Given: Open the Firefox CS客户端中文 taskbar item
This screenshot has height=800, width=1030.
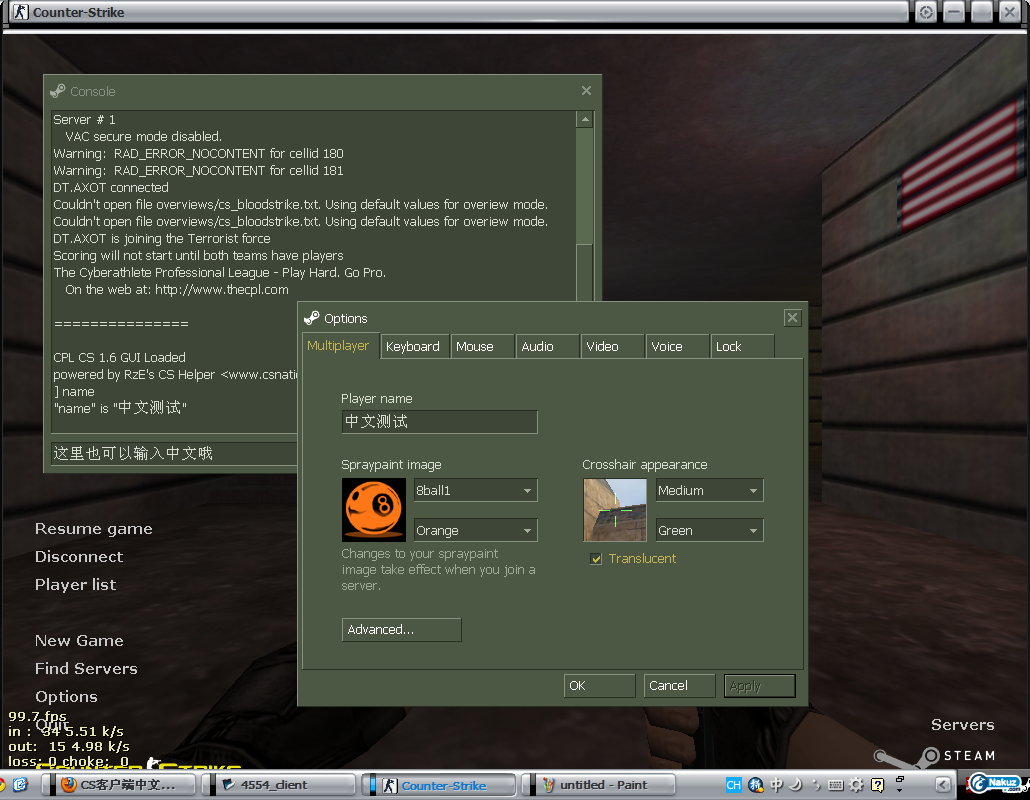Looking at the screenshot, I should pos(120,785).
